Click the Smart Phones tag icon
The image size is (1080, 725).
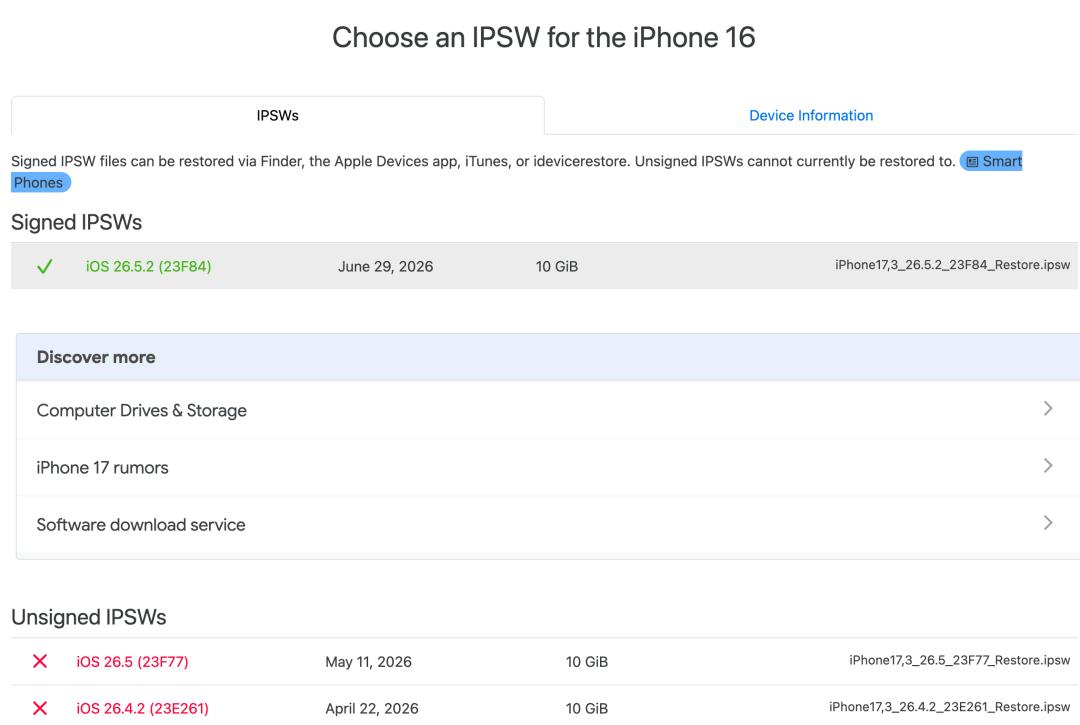[x=973, y=162]
